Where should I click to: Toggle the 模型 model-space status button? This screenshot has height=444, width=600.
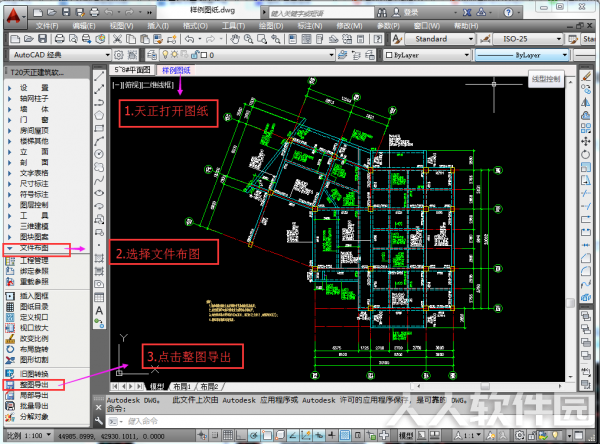click(x=406, y=435)
